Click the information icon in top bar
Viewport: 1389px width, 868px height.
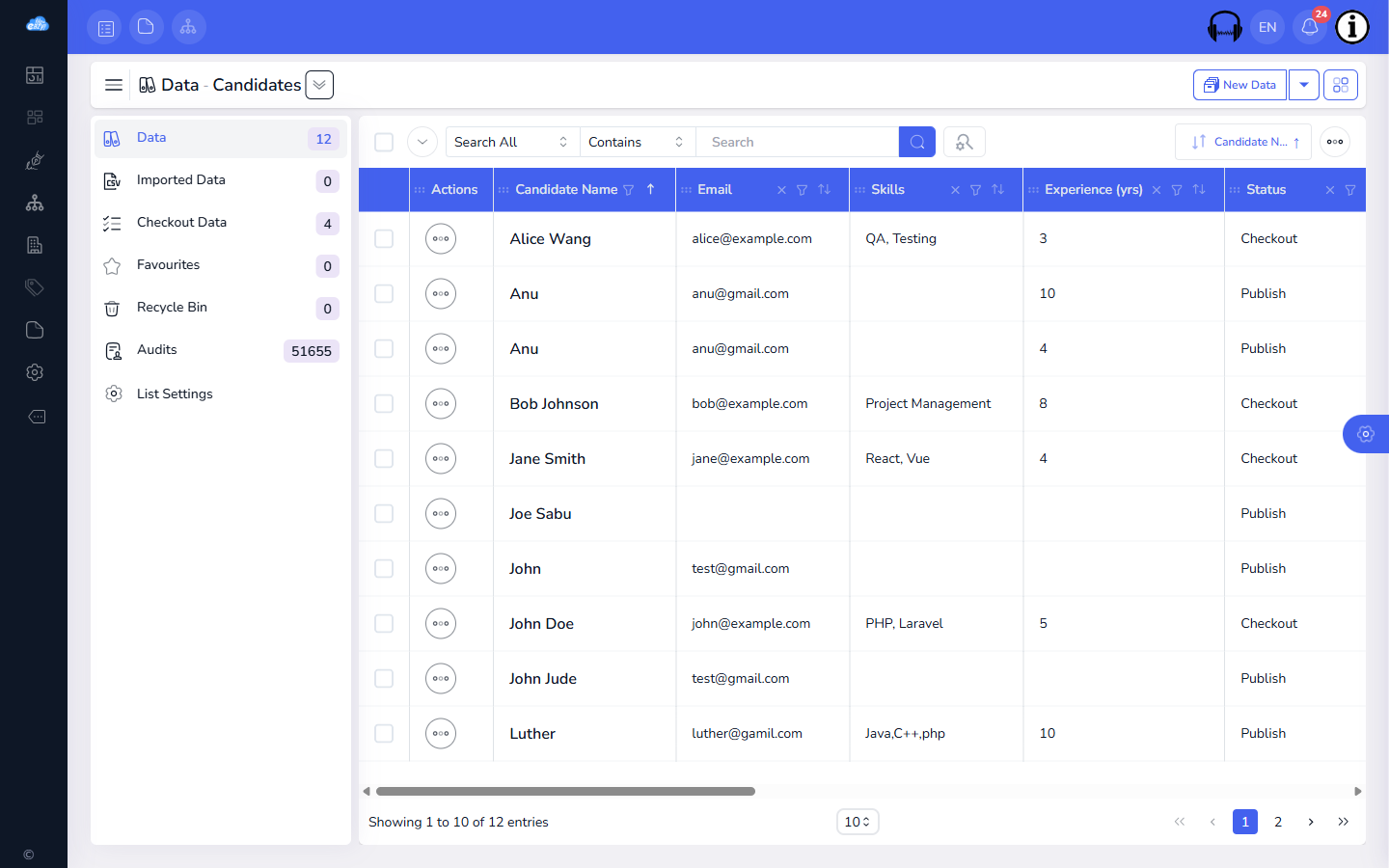(x=1352, y=27)
